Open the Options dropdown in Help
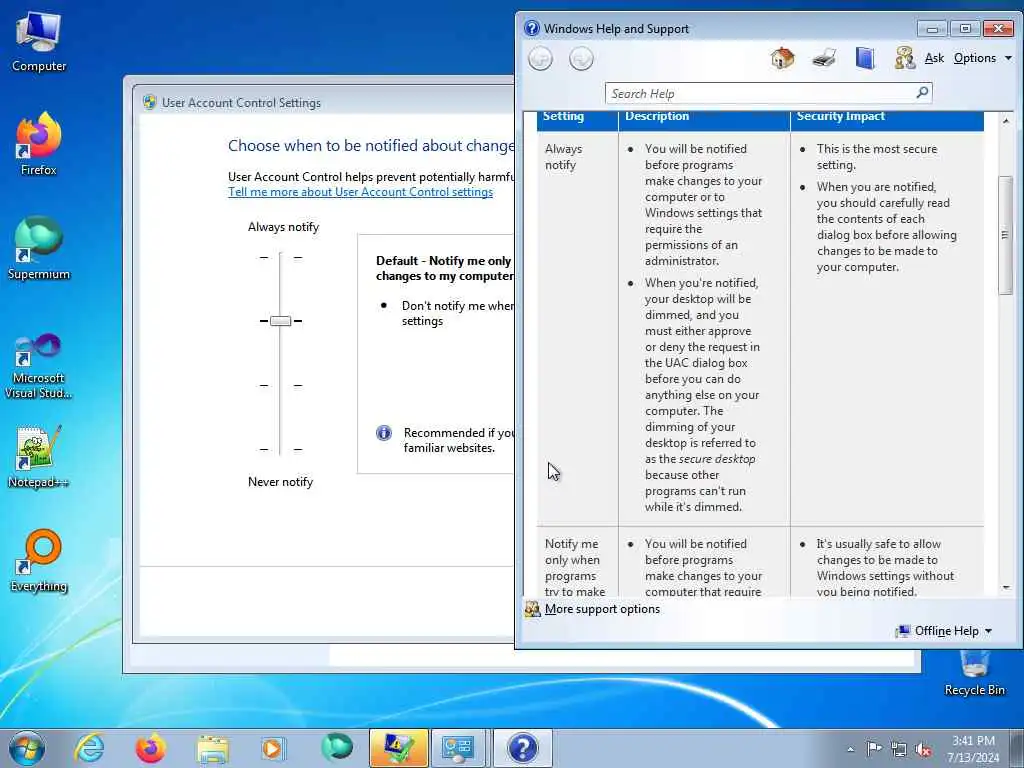This screenshot has width=1024, height=768. [x=982, y=58]
